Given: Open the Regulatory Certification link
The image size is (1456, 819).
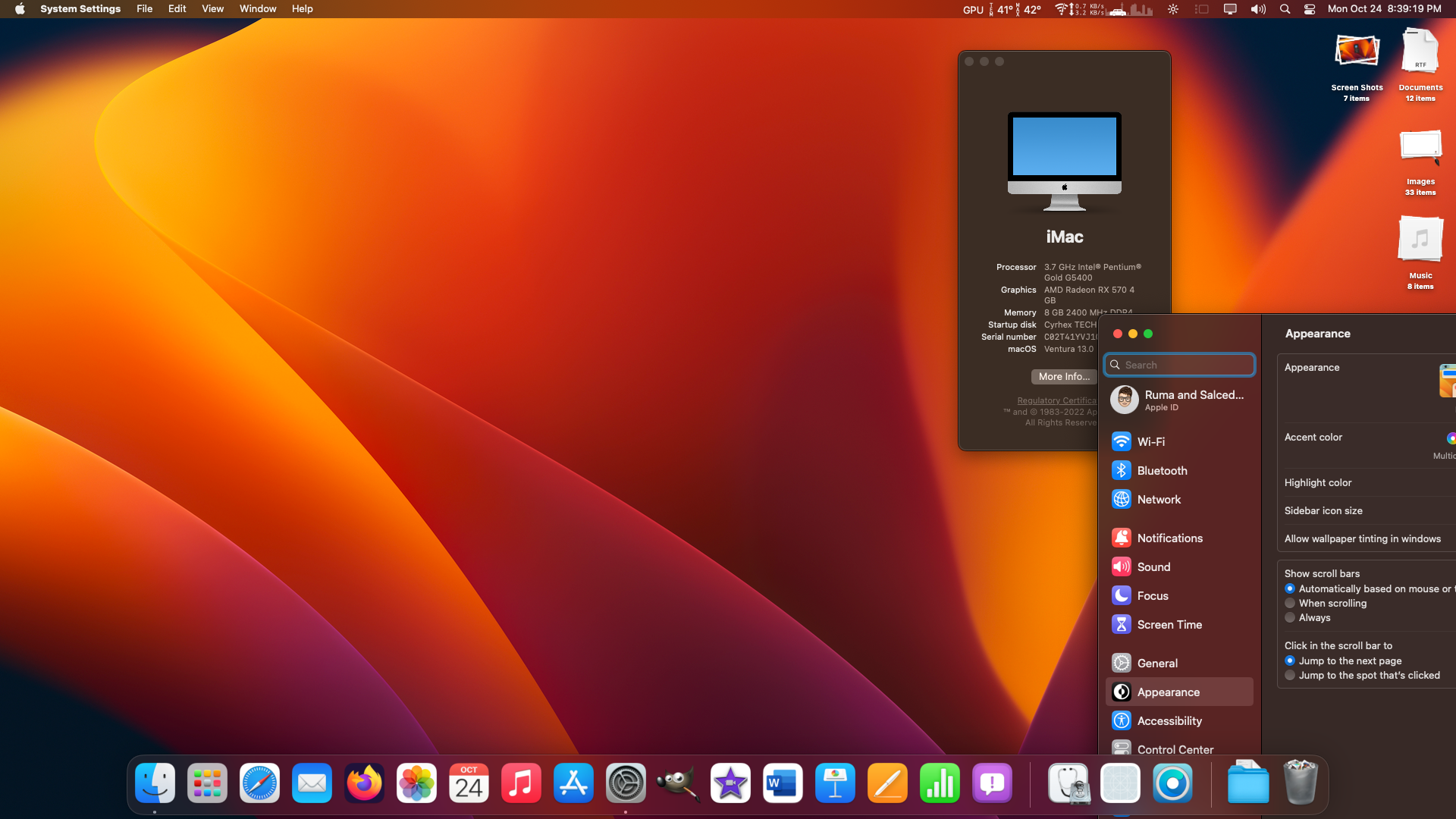Looking at the screenshot, I should (x=1056, y=400).
